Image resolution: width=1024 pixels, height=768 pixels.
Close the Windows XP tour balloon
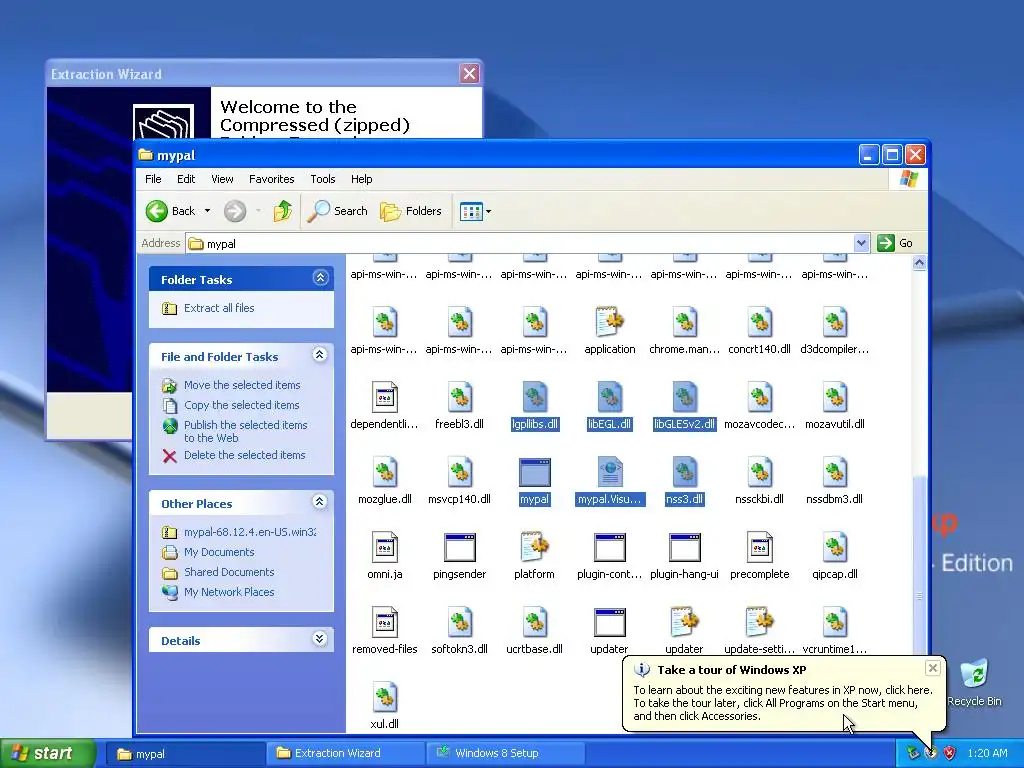[x=933, y=667]
